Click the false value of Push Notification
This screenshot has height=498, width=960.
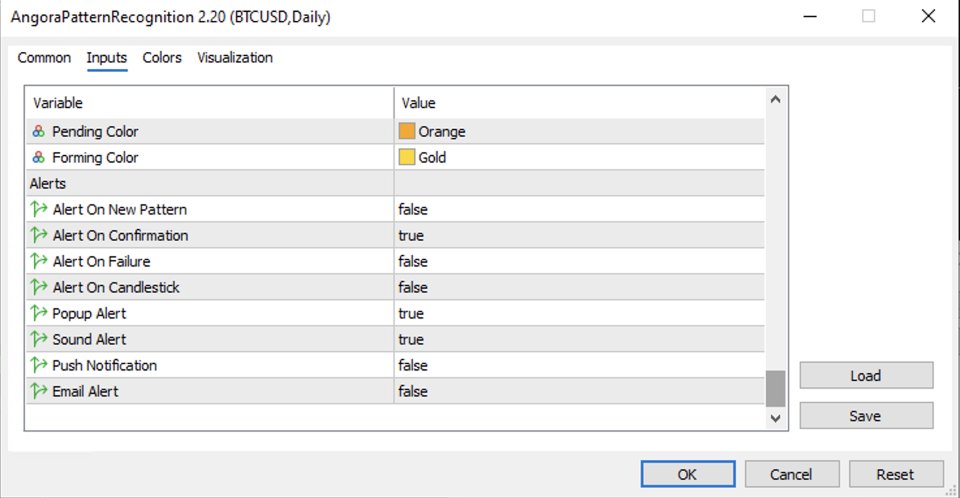click(413, 365)
